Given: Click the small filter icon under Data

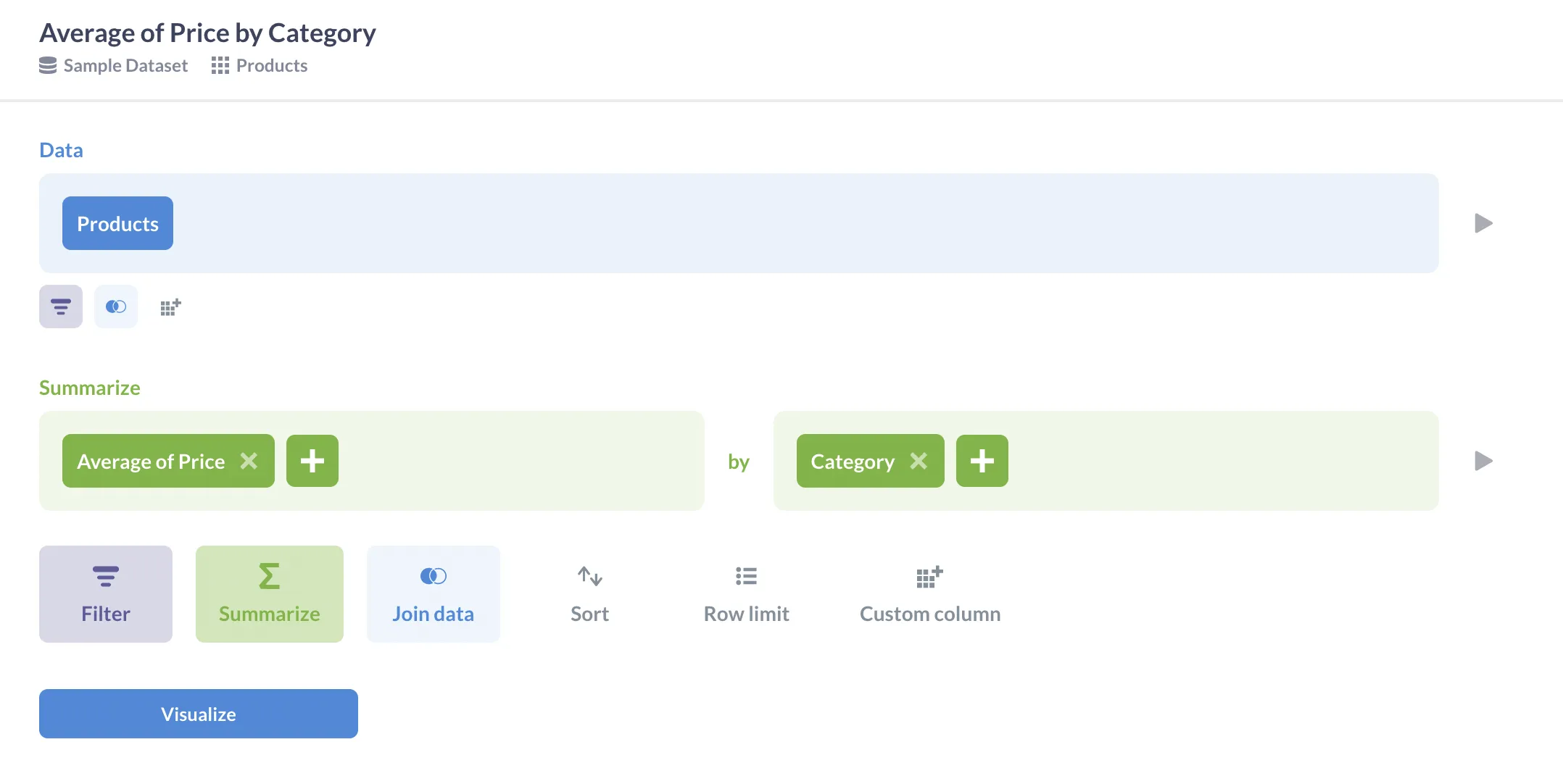Looking at the screenshot, I should tap(61, 306).
